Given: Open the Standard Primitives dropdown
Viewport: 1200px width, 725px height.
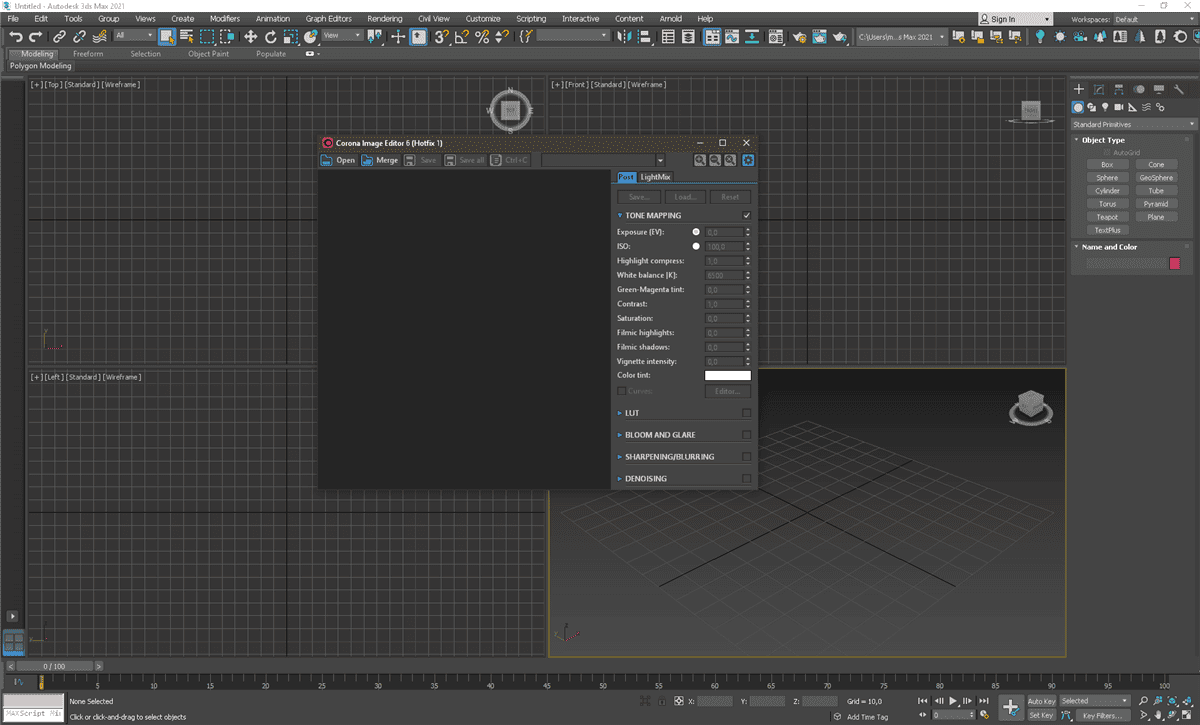Looking at the screenshot, I should (x=1133, y=124).
